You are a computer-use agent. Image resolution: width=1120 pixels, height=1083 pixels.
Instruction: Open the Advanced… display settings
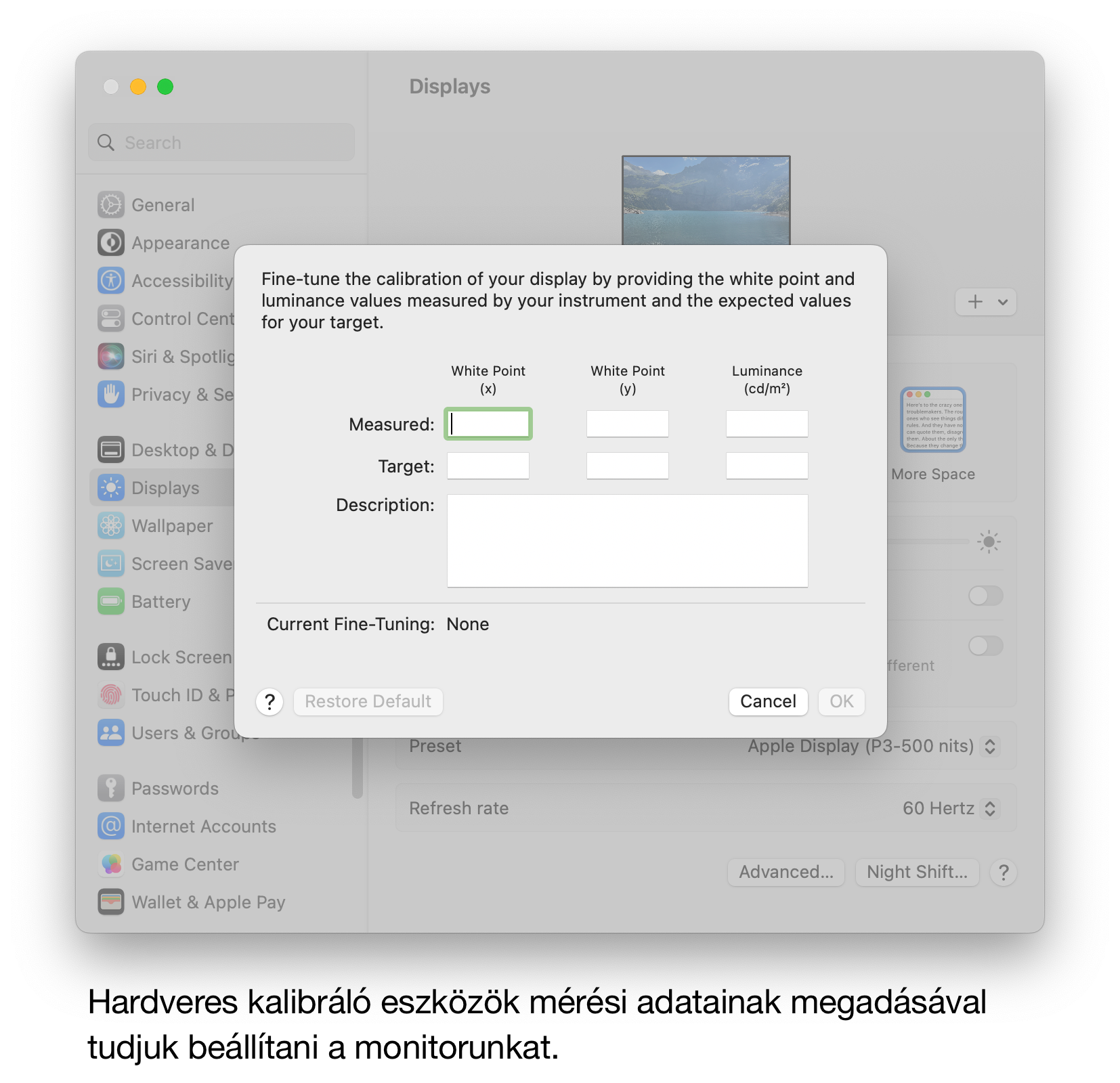click(x=786, y=872)
